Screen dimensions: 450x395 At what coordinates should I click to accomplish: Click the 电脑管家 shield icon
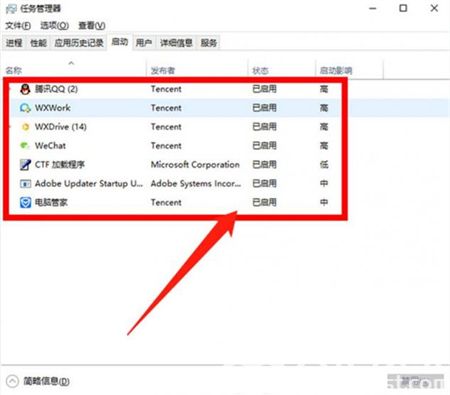pyautogui.click(x=25, y=202)
